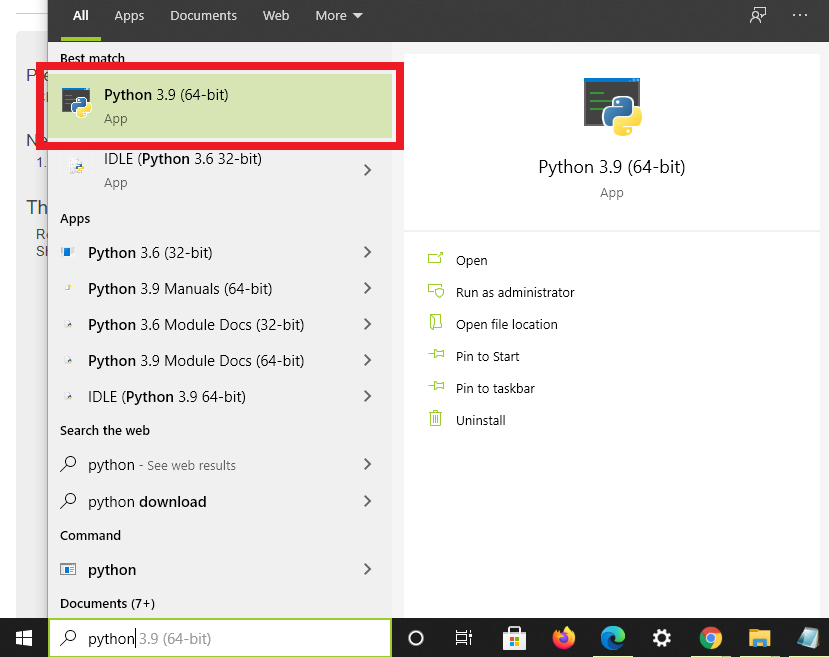Open Task View from the taskbar
Viewport: 829px width, 657px height.
pyautogui.click(x=464, y=638)
